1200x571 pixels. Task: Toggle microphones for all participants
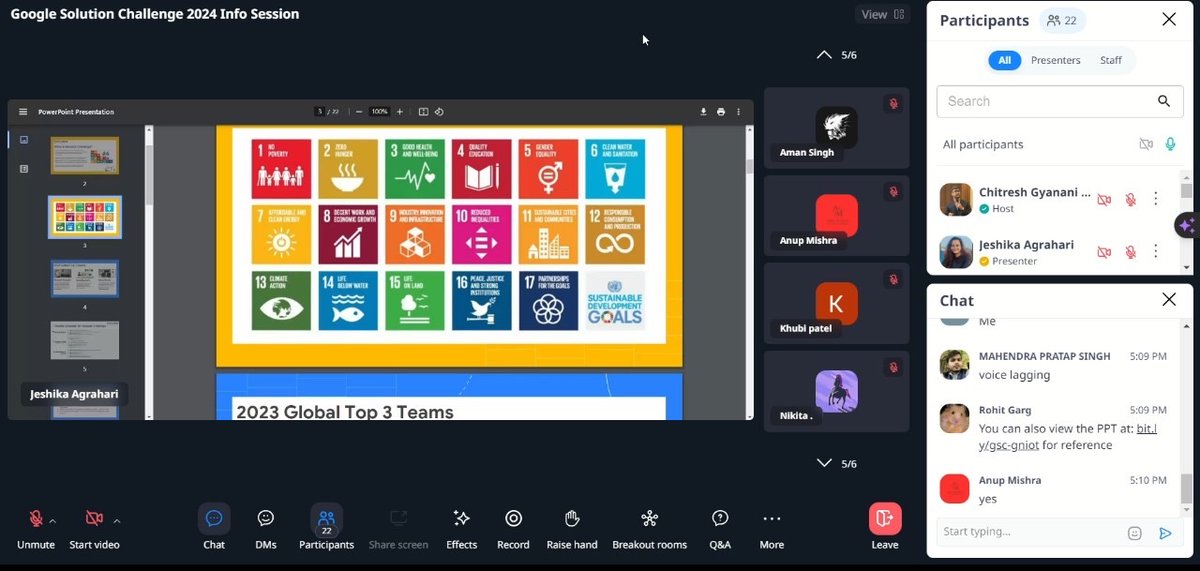pos(1170,144)
